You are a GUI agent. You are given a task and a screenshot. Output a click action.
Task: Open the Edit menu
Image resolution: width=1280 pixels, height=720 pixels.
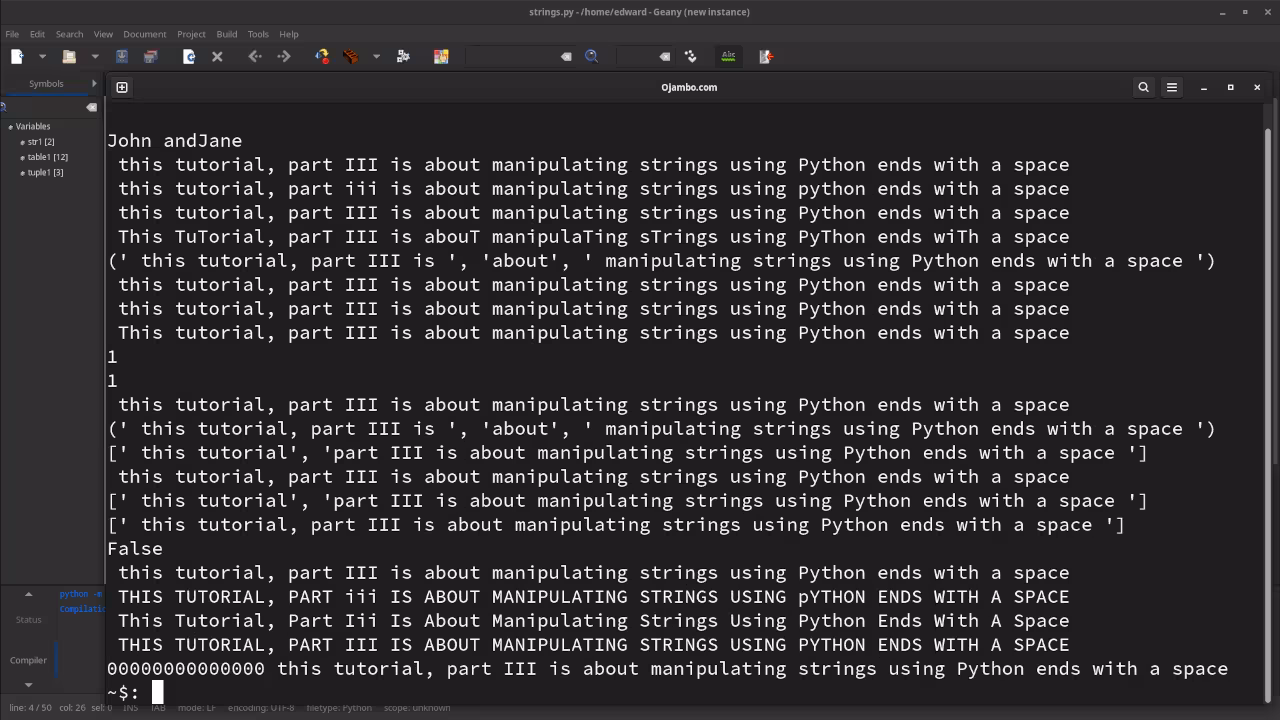tap(37, 34)
